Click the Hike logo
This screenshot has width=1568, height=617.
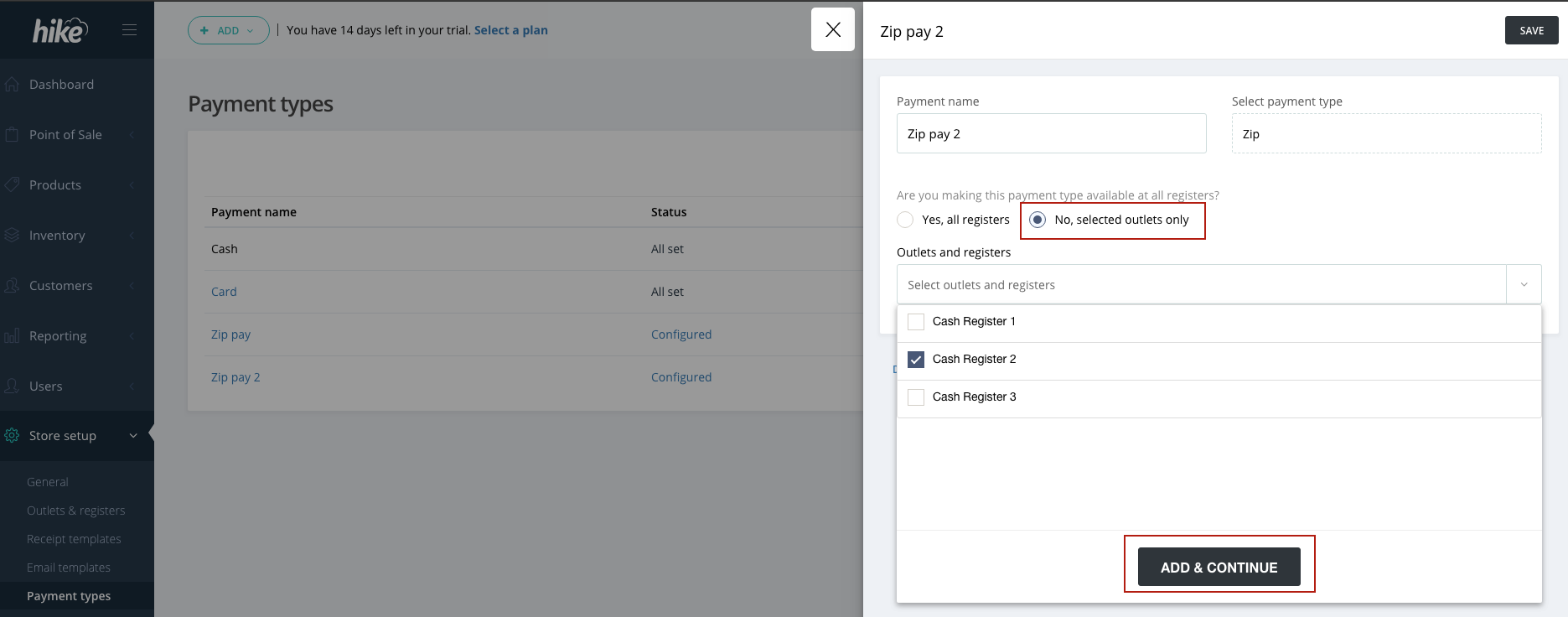pyautogui.click(x=60, y=30)
